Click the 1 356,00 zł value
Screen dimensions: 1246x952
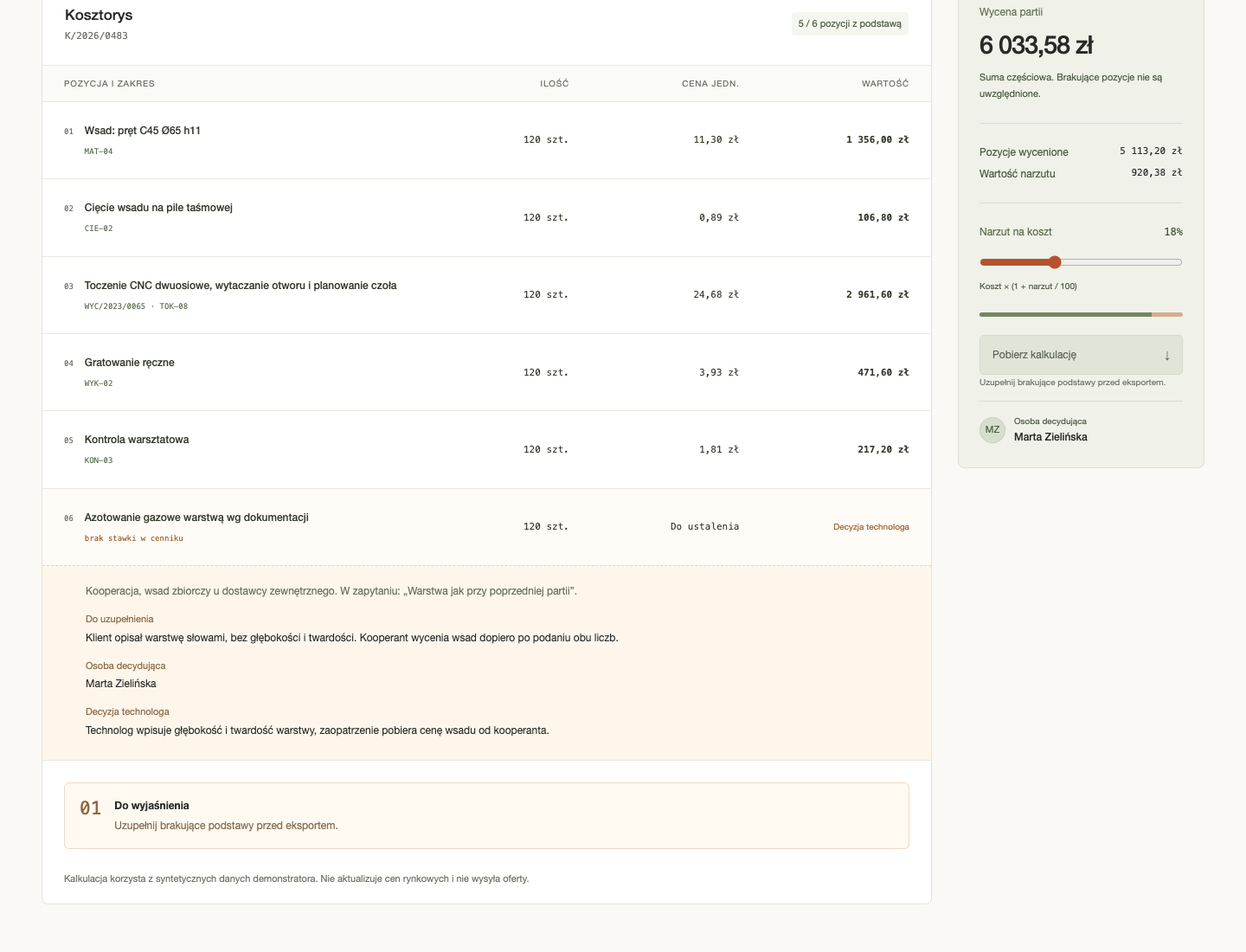click(x=877, y=139)
